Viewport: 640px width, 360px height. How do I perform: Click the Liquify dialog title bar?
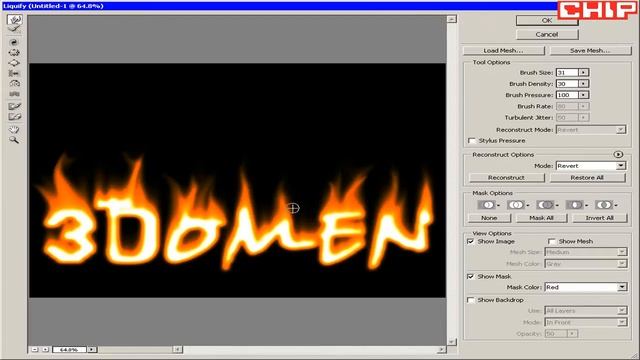click(279, 6)
